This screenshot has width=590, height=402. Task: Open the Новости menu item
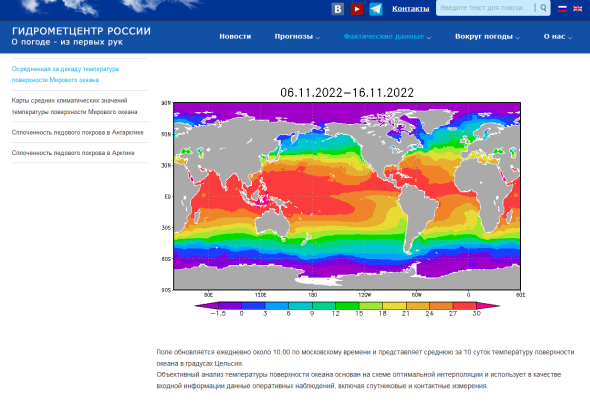click(235, 37)
